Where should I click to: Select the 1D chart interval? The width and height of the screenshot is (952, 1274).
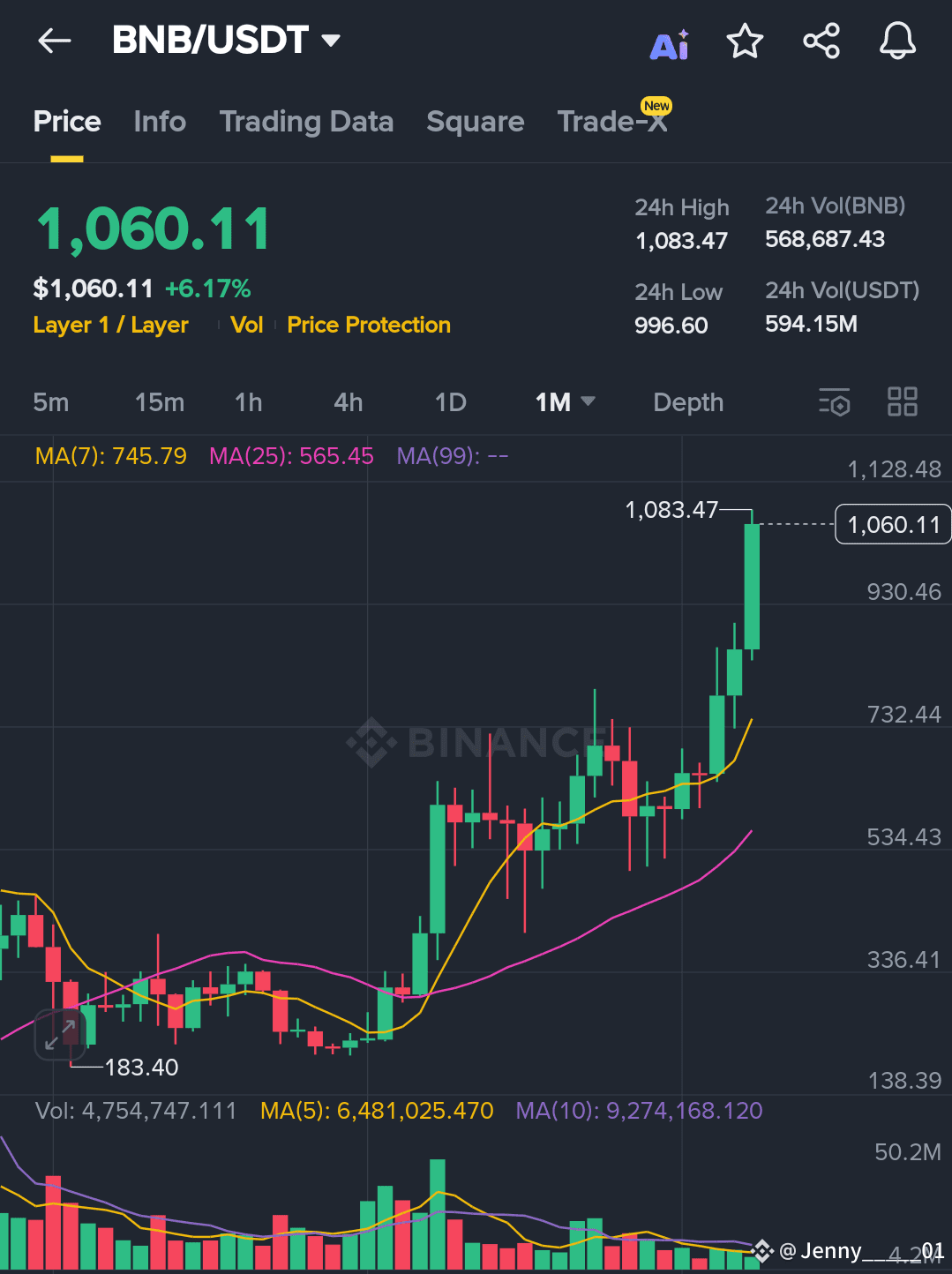(x=451, y=402)
